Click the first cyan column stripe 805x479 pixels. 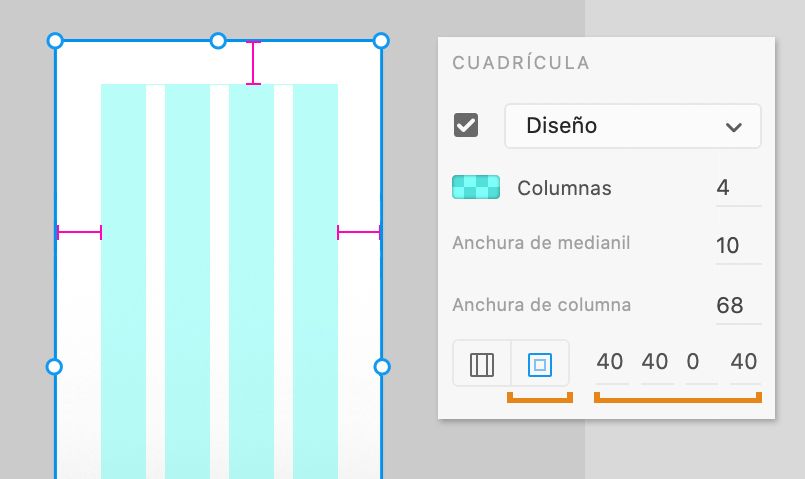coord(123,281)
